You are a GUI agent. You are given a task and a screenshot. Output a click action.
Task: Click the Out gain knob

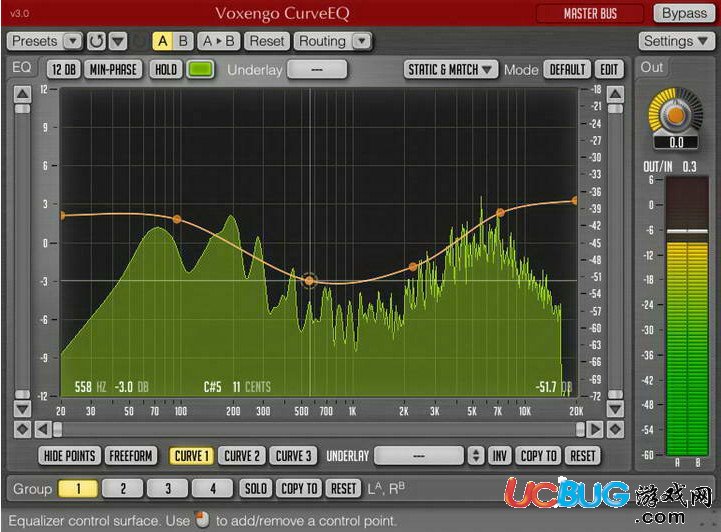pos(675,114)
